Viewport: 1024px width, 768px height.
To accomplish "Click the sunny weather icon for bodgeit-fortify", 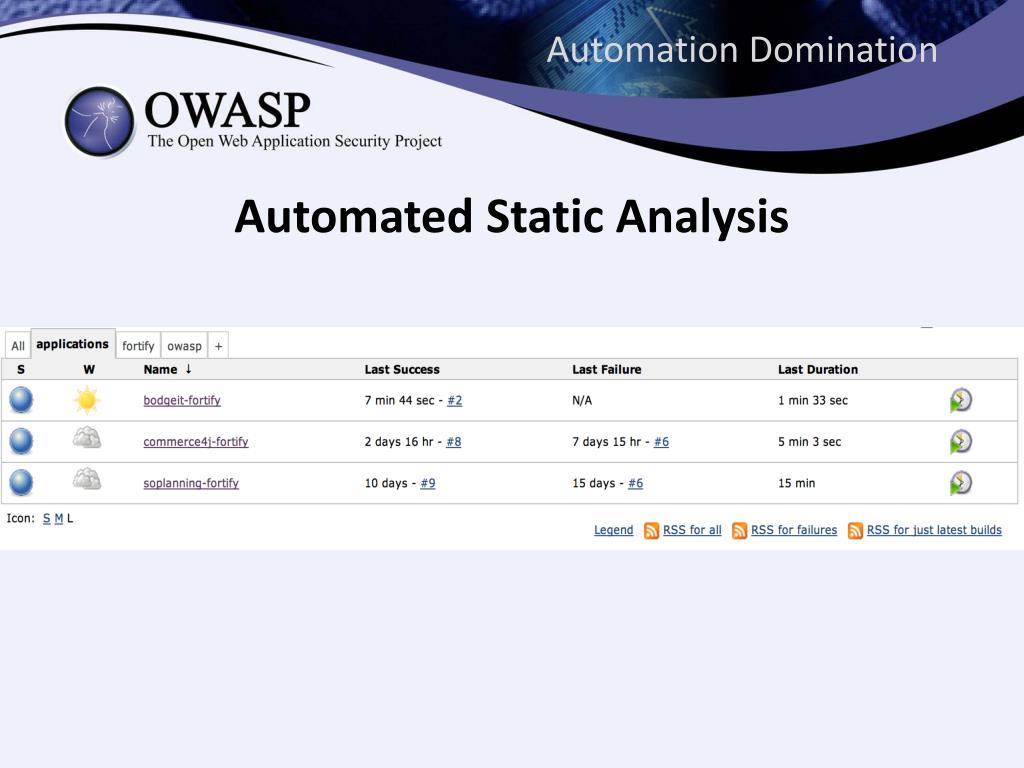I will pyautogui.click(x=87, y=400).
